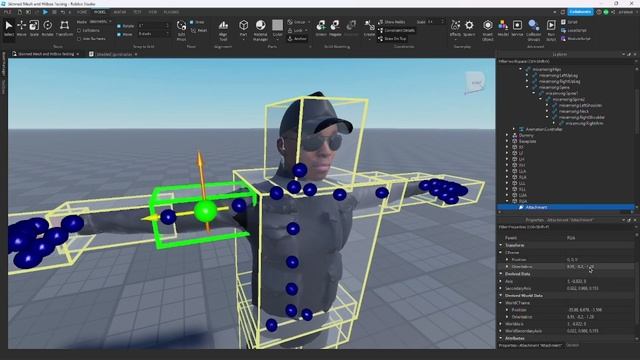Toggle the Move snap checkbox

click(x=119, y=34)
